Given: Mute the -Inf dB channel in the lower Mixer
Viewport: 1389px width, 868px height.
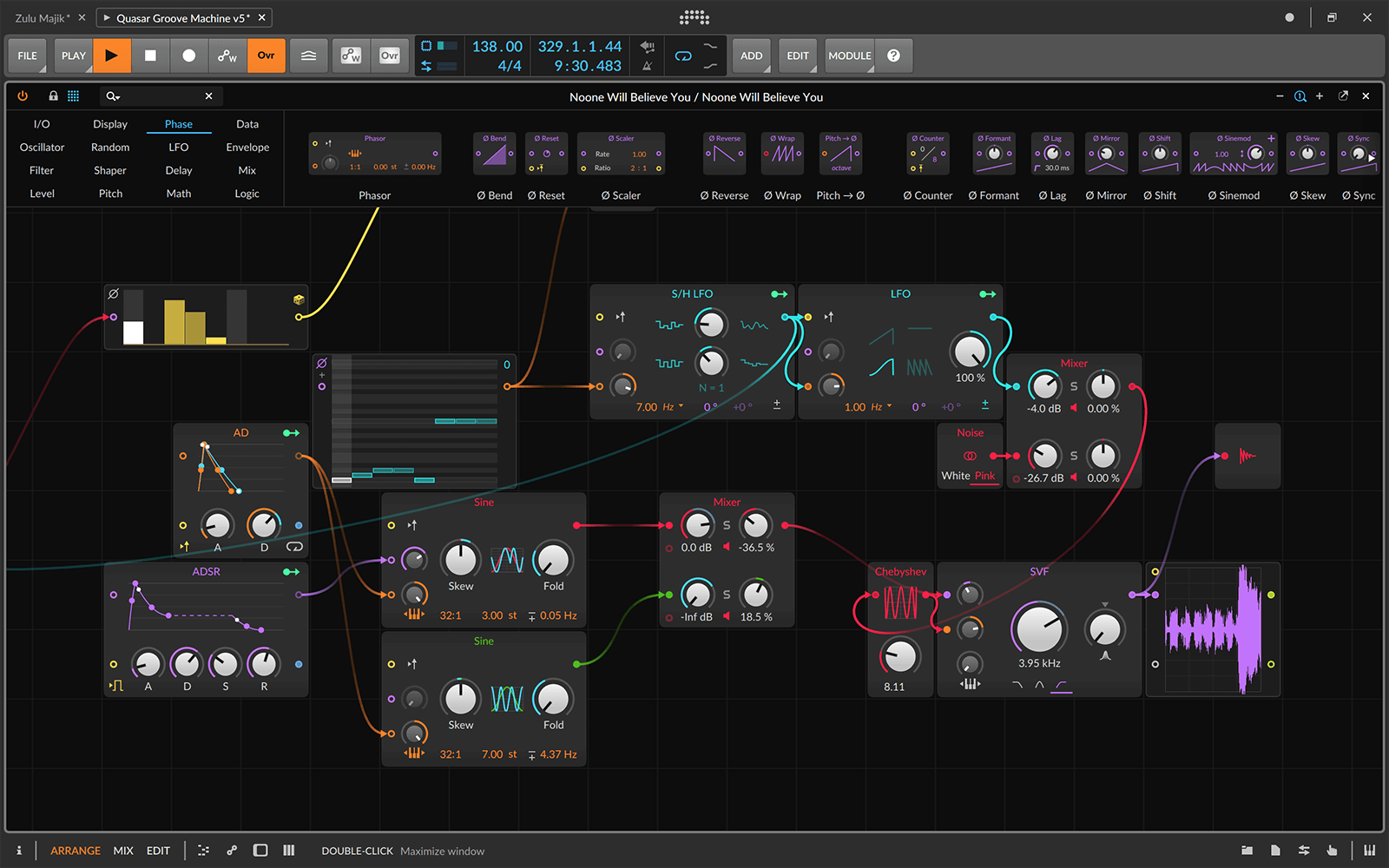Looking at the screenshot, I should click(727, 616).
